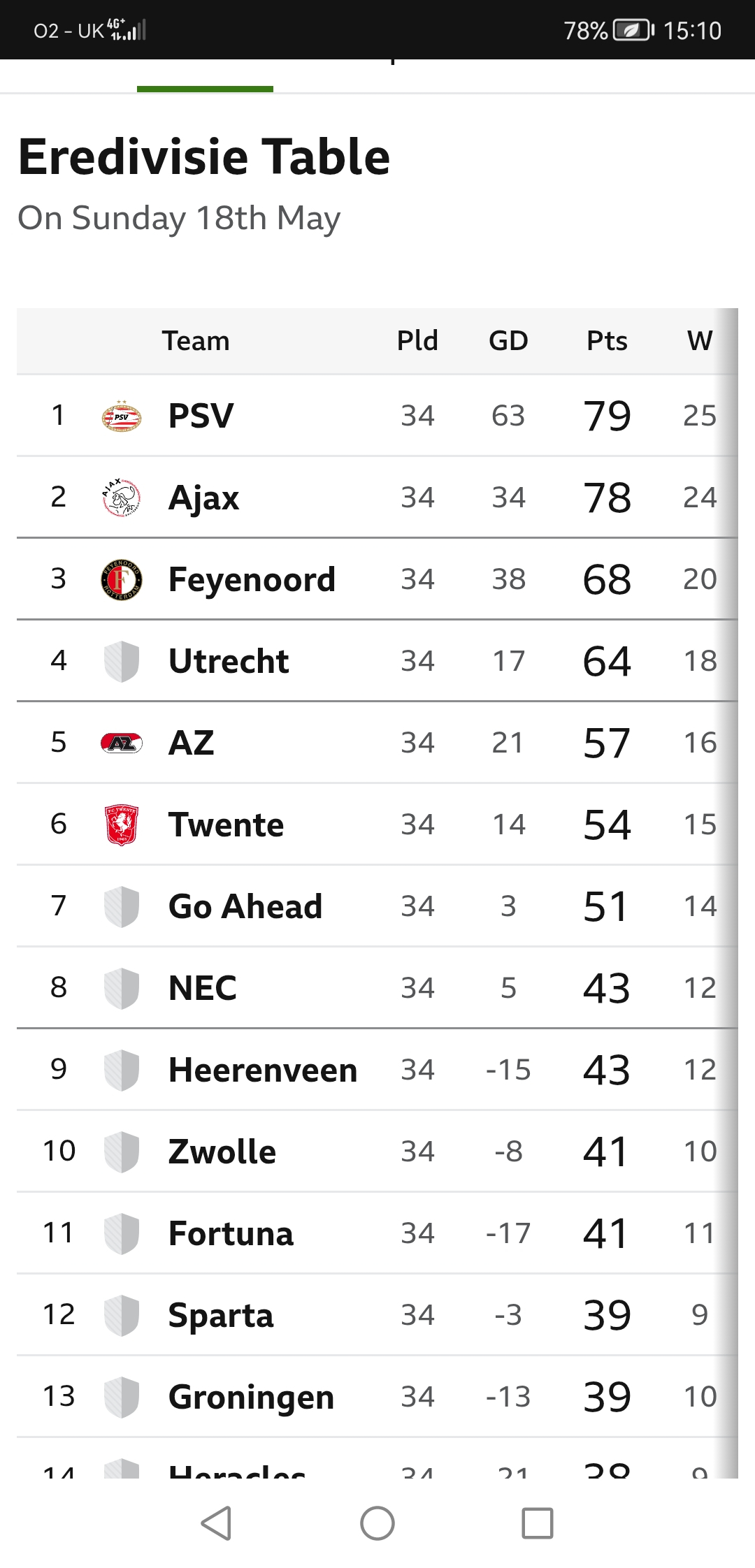Open the PSV team link
The width and height of the screenshot is (755, 1568).
[201, 416]
